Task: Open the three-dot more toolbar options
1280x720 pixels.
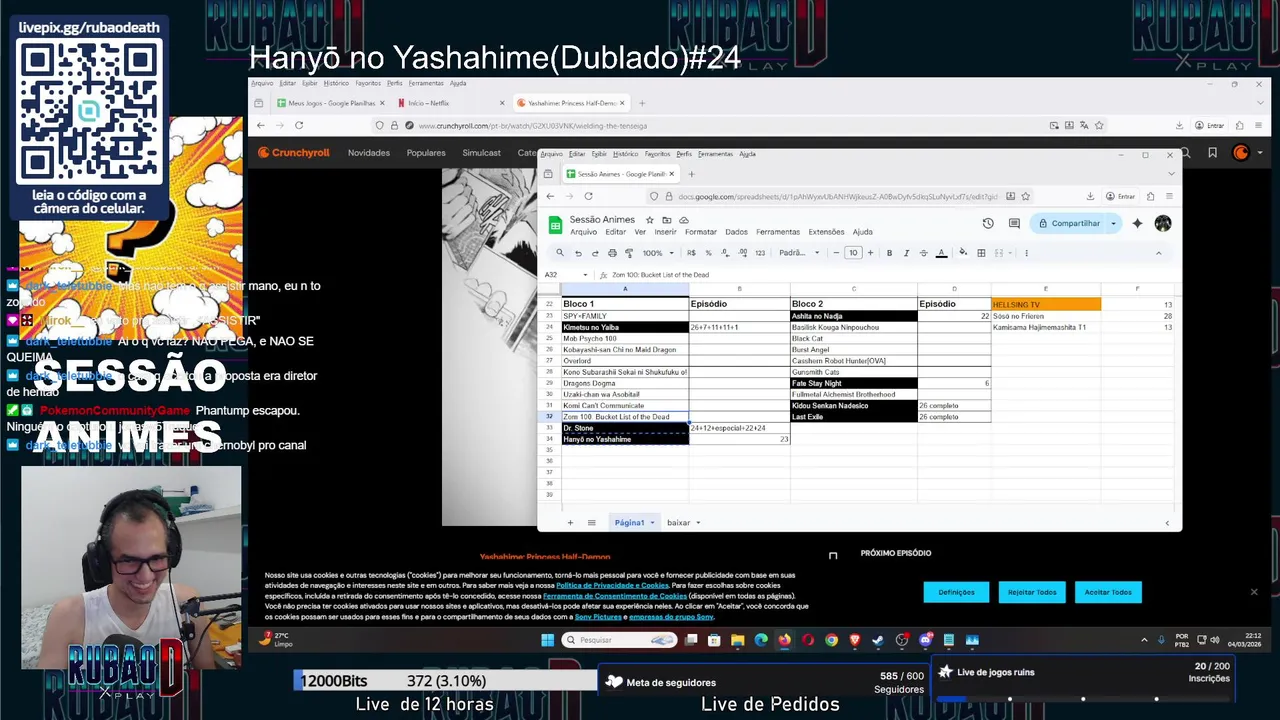Action: (x=1026, y=253)
